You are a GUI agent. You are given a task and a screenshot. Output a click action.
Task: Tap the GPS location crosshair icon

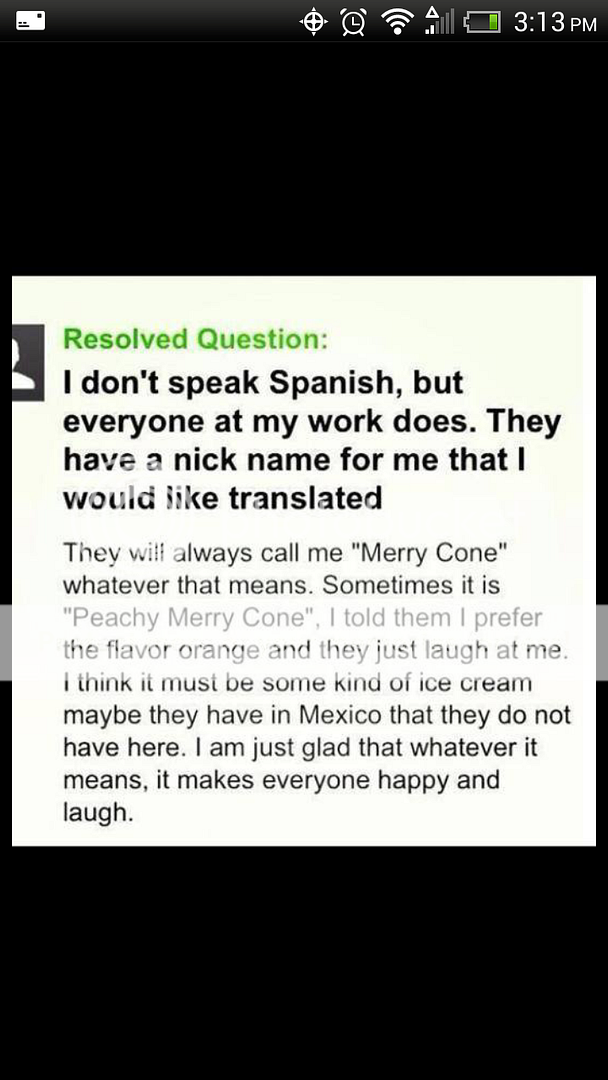click(x=313, y=22)
